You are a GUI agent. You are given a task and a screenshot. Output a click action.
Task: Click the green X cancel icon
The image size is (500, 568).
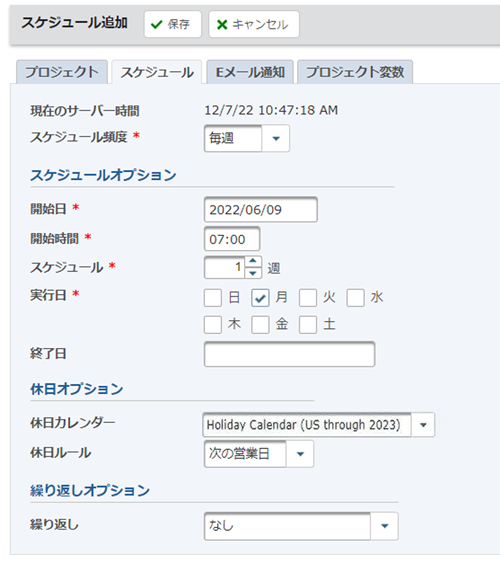(x=222, y=25)
